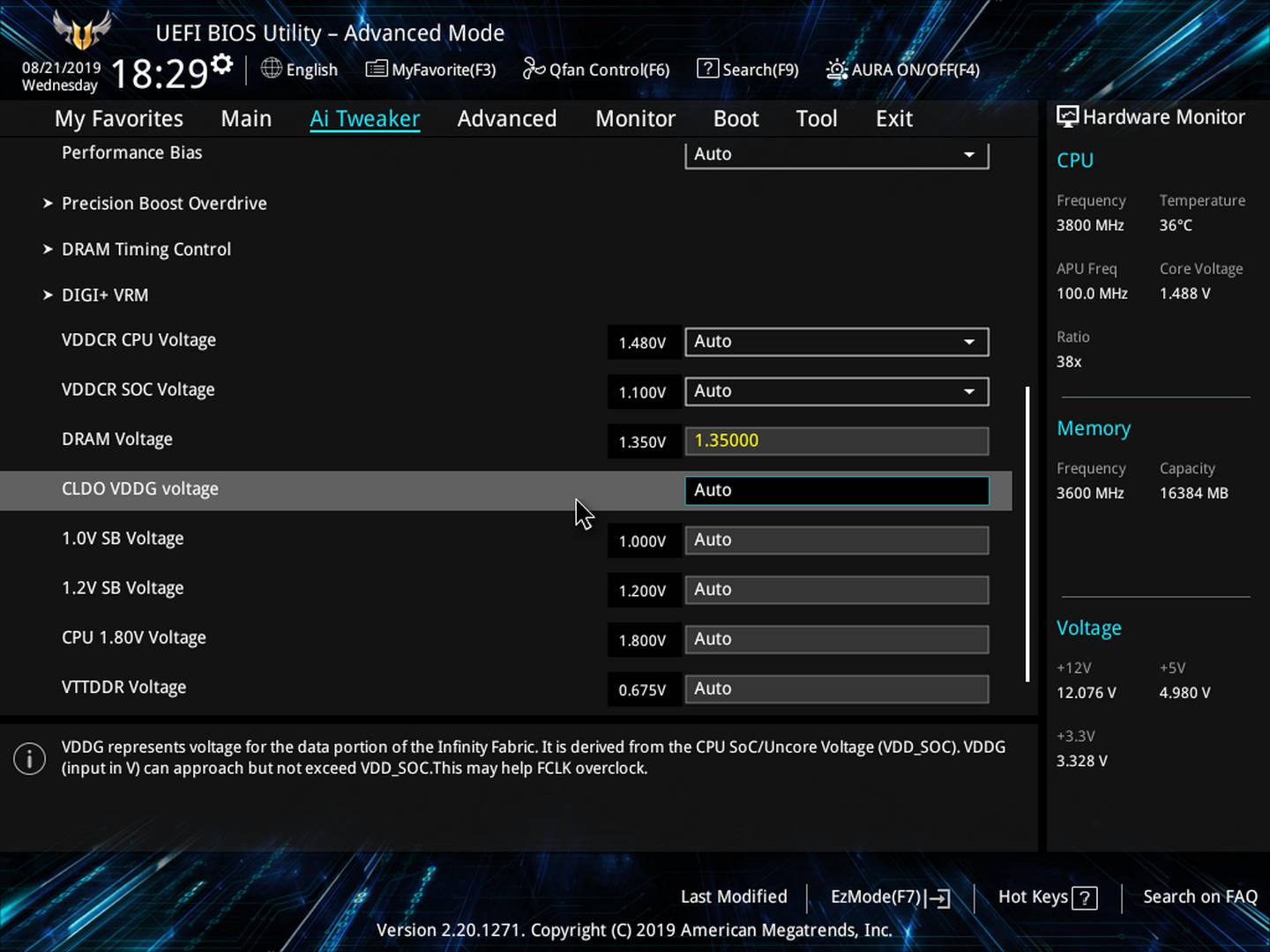Switch to My Favorites tab
1270x952 pixels.
(x=119, y=119)
